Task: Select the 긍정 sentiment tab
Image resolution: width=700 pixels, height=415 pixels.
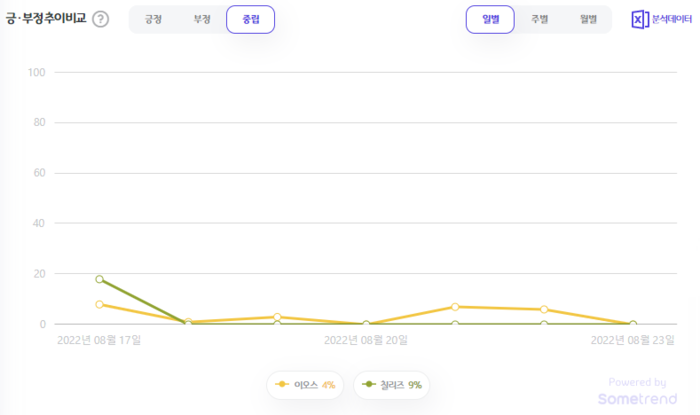Action: pos(153,19)
